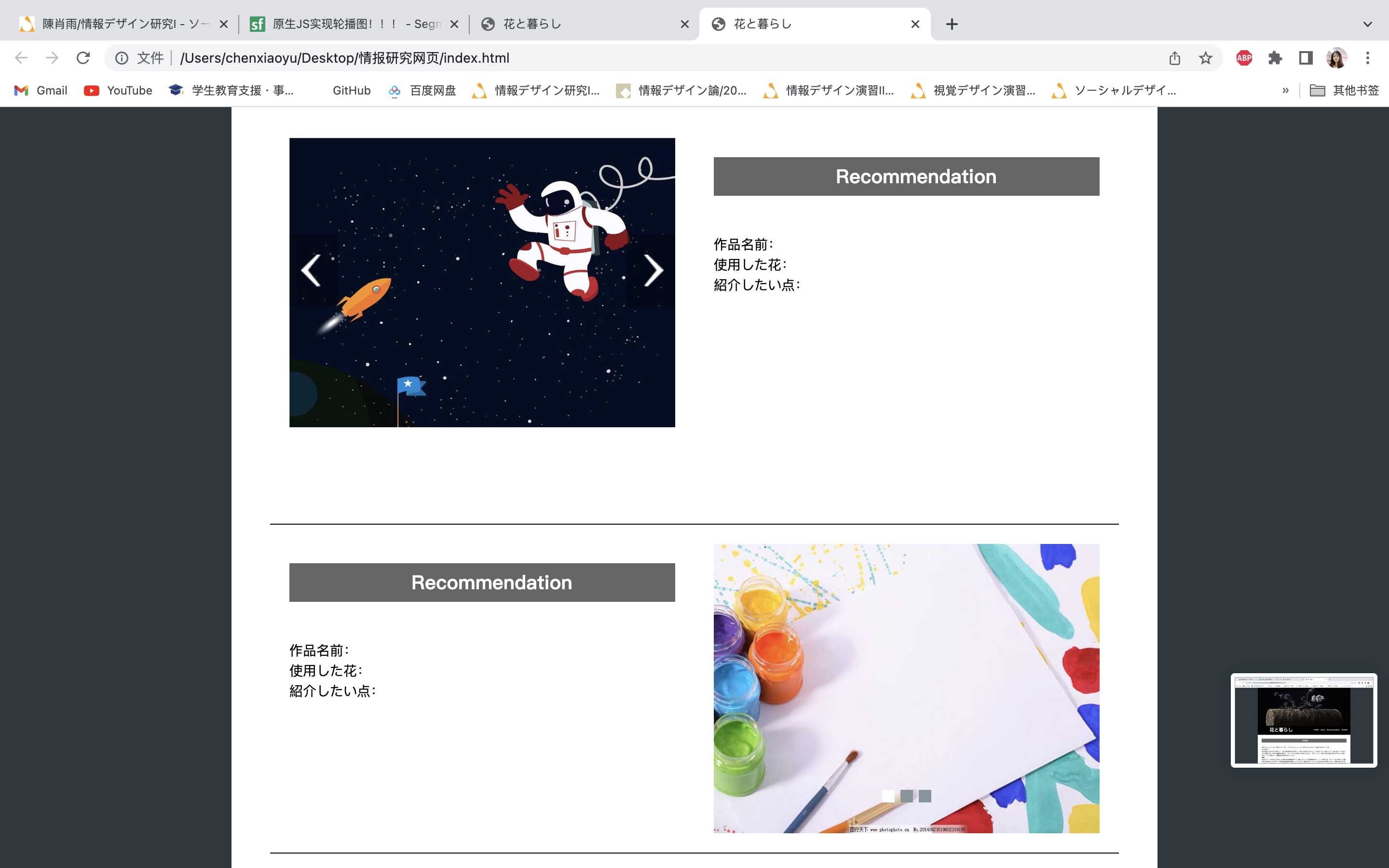This screenshot has height=868, width=1389.
Task: Open the Extensions puzzle piece icon
Action: click(x=1275, y=58)
